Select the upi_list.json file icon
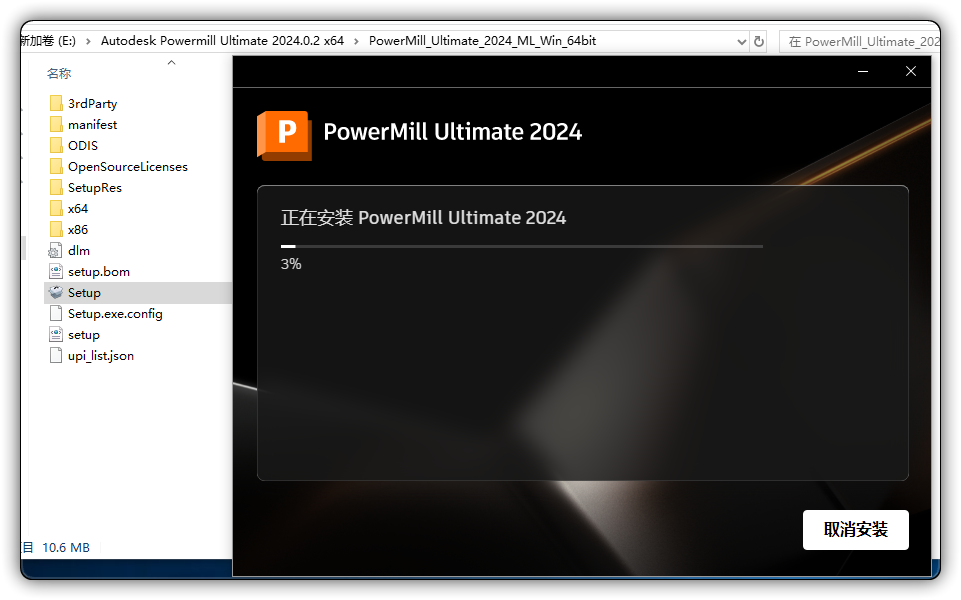Image resolution: width=961 pixels, height=600 pixels. pos(56,355)
